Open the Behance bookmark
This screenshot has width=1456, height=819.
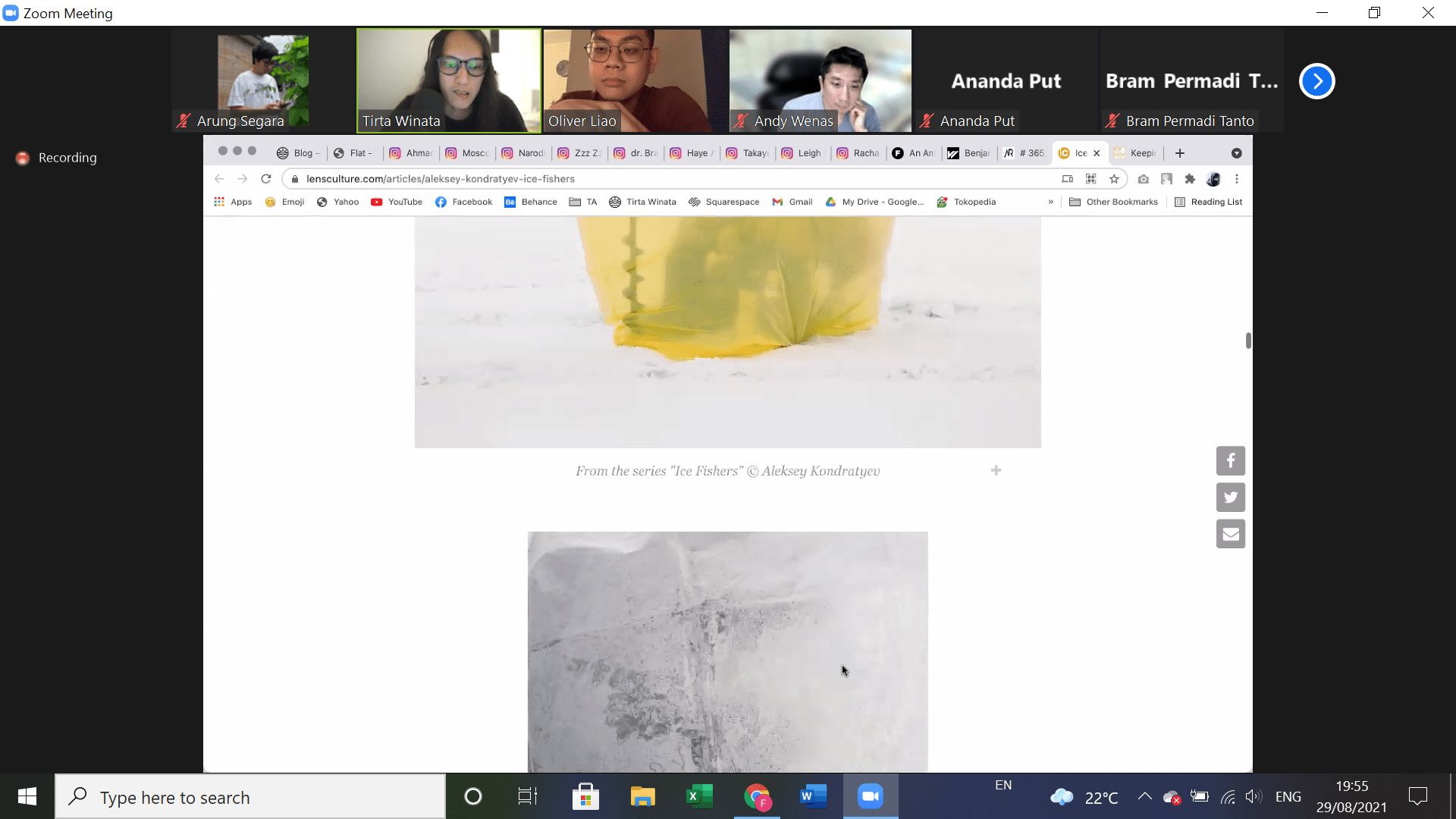(x=531, y=202)
